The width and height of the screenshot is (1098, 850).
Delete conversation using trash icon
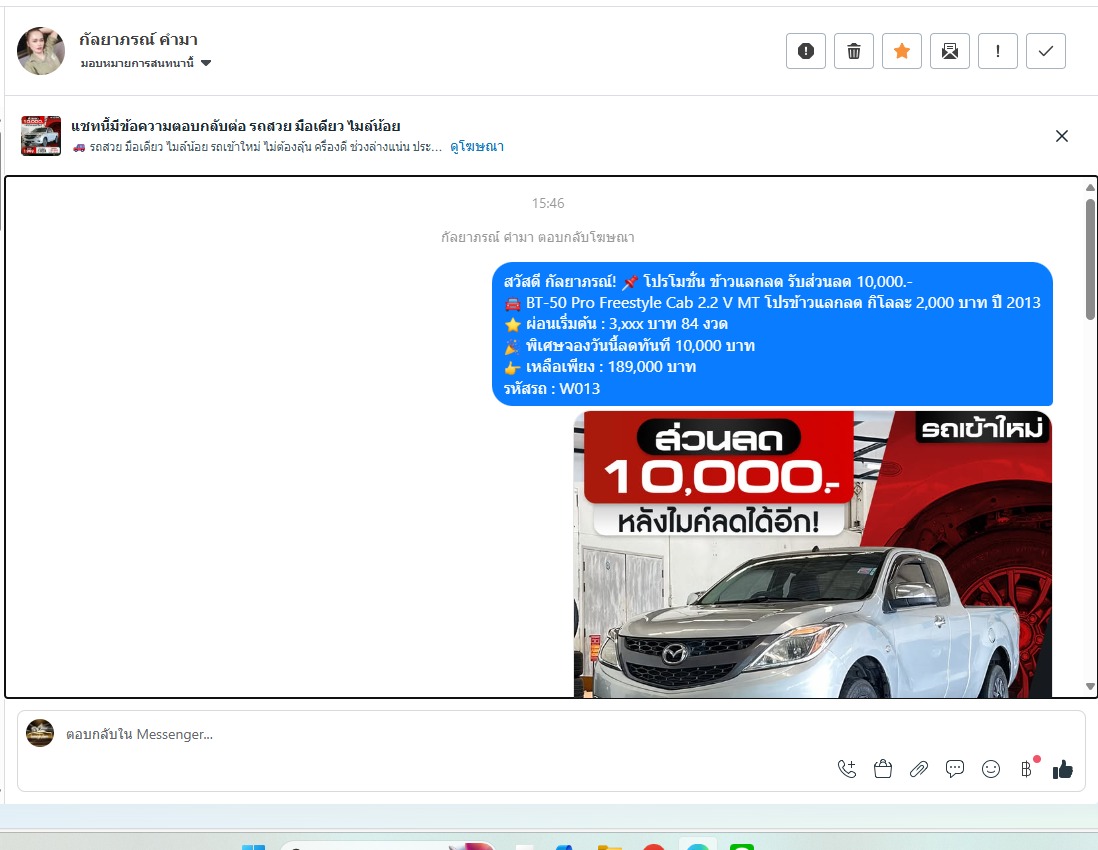click(x=854, y=51)
